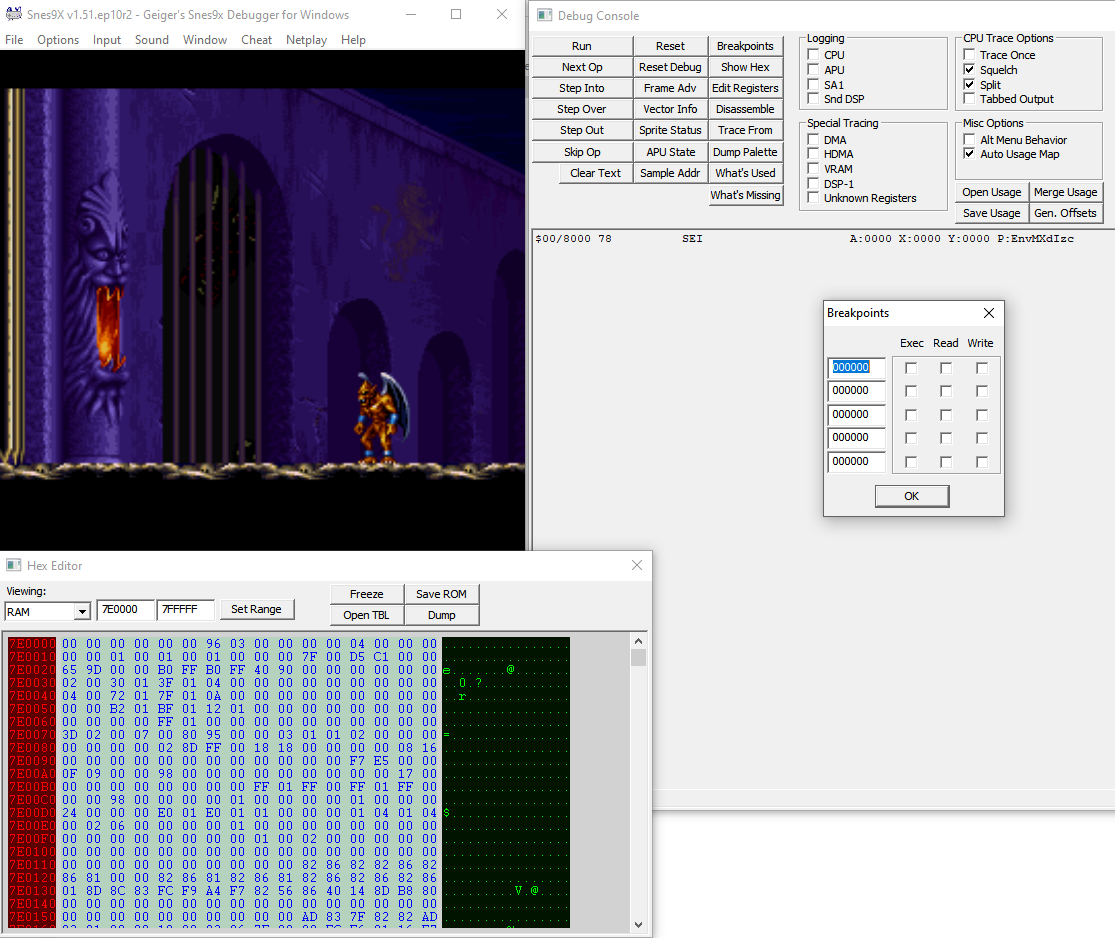Screen dimensions: 1115x938
Task: Open the Netplay menu
Action: (x=306, y=40)
